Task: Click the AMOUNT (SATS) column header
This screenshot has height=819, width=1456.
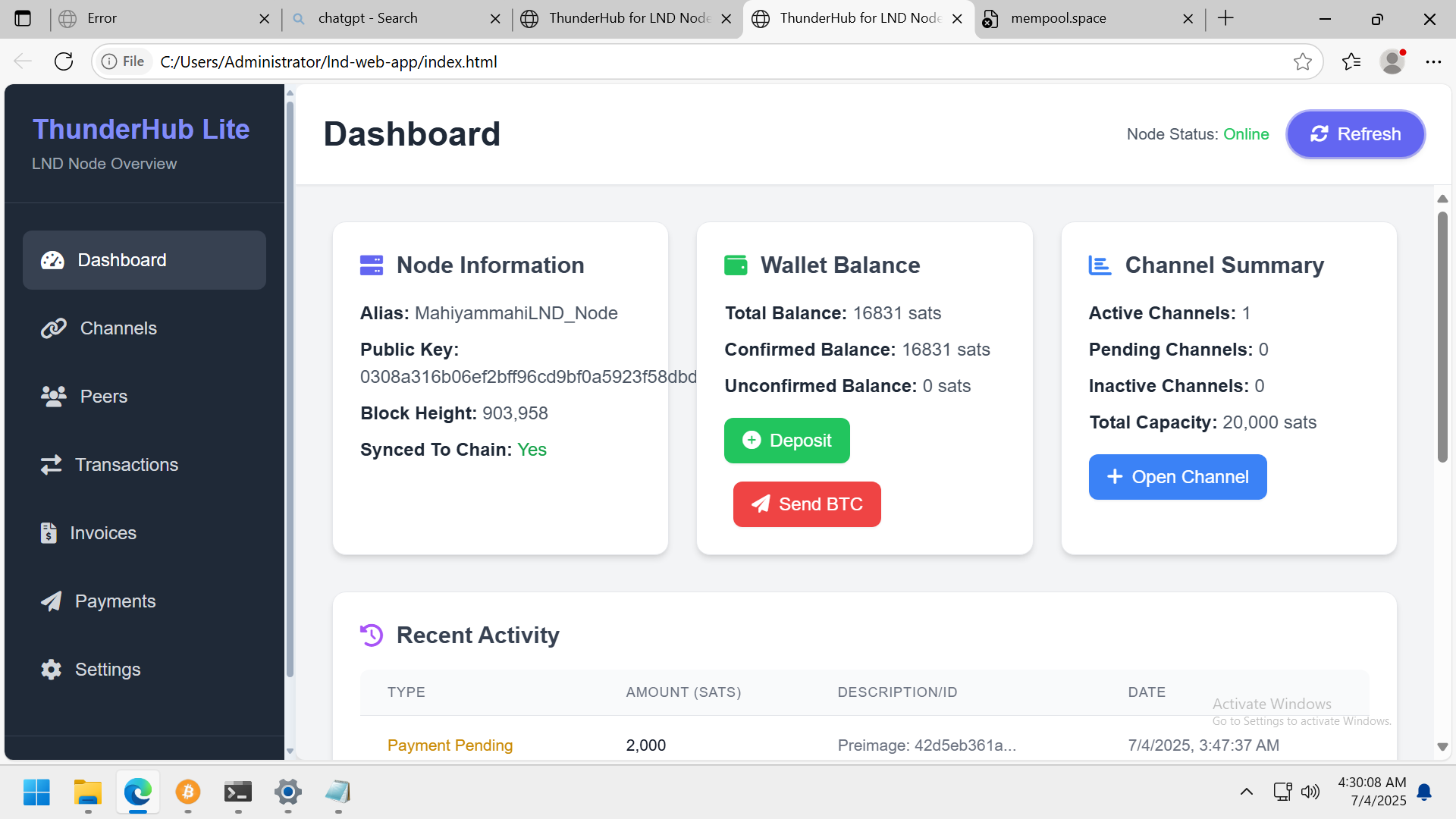Action: [x=683, y=692]
